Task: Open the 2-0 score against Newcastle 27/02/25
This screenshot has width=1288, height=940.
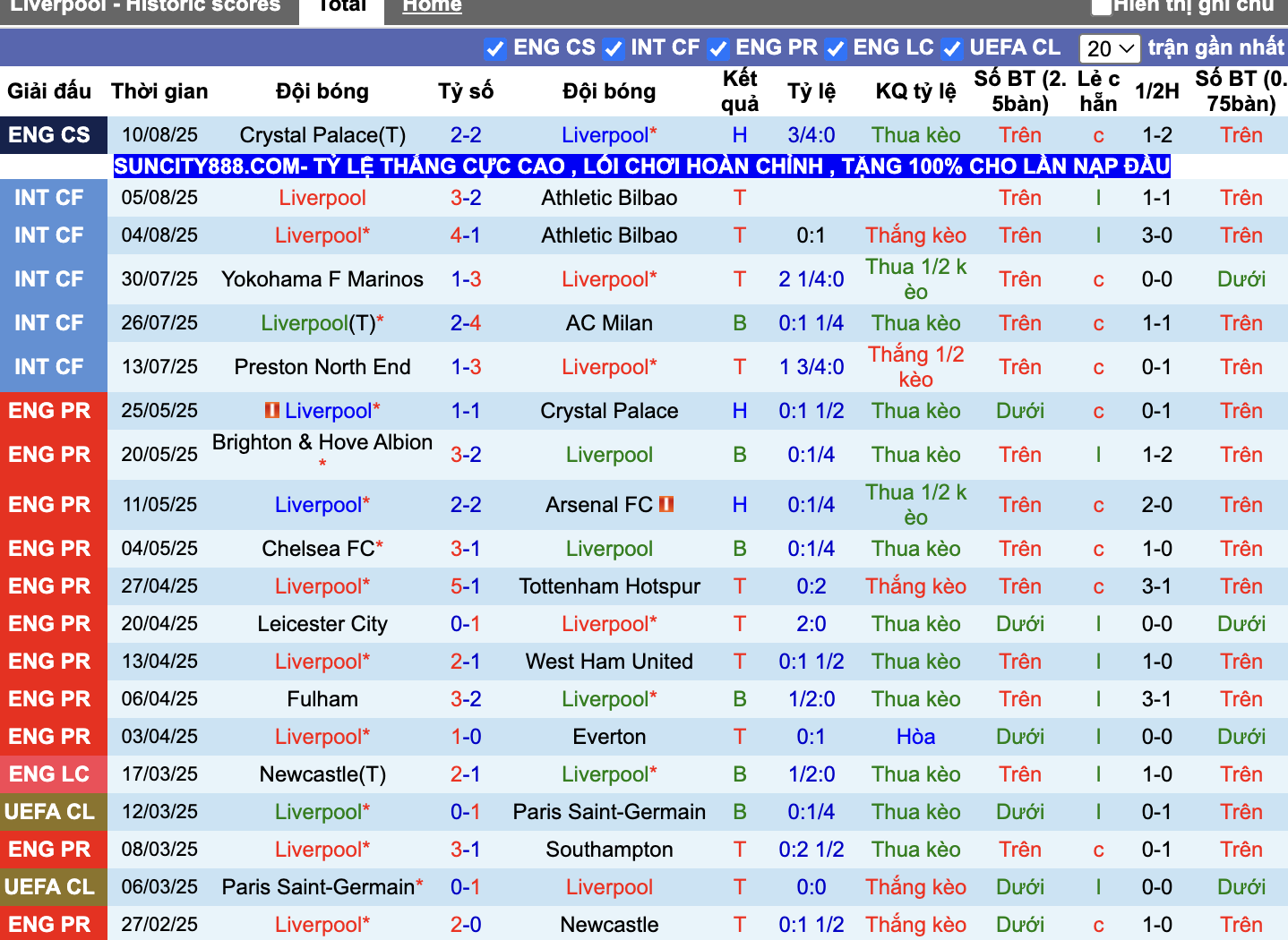Action: click(466, 925)
